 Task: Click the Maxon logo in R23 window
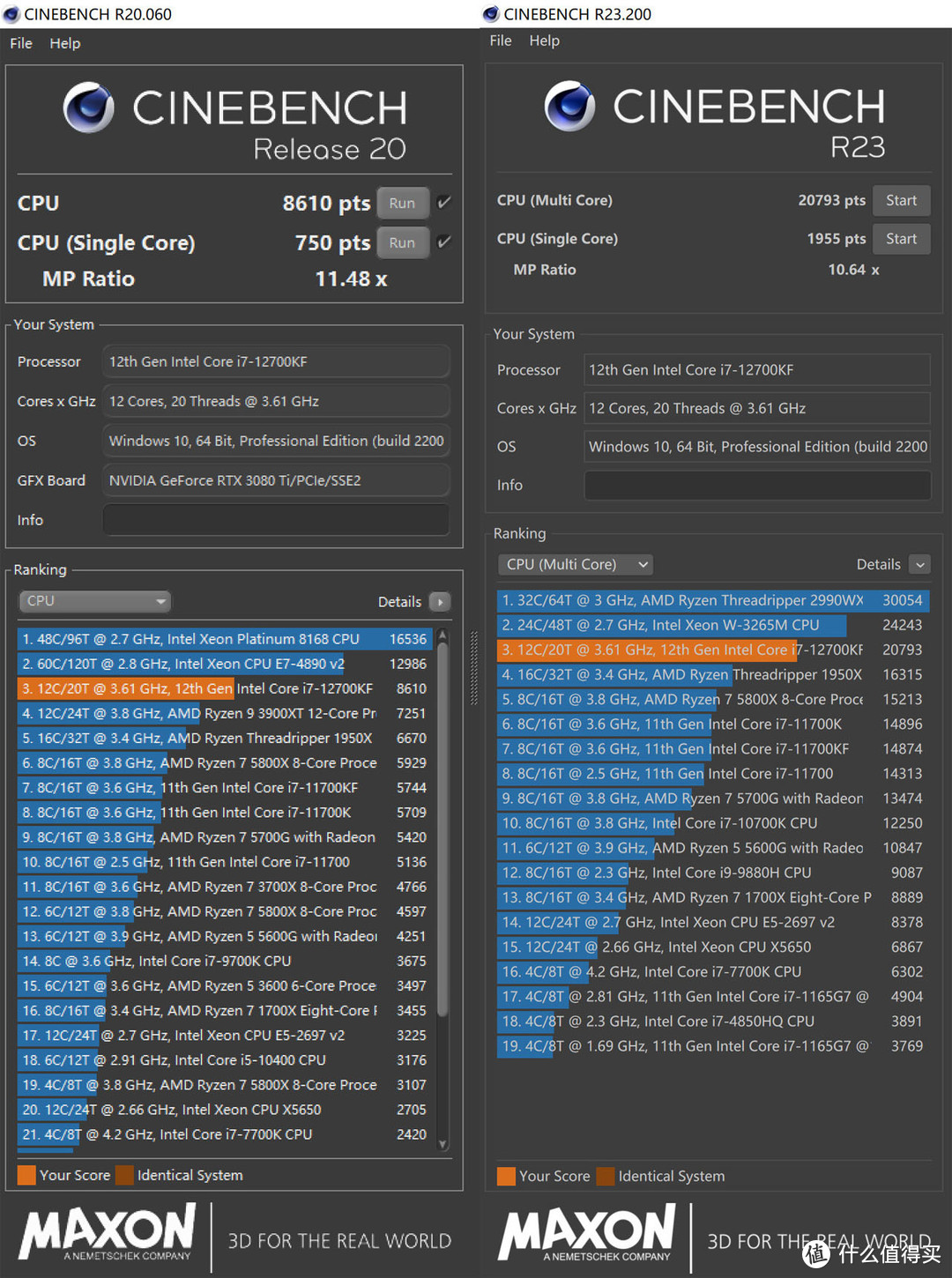pos(587,1234)
